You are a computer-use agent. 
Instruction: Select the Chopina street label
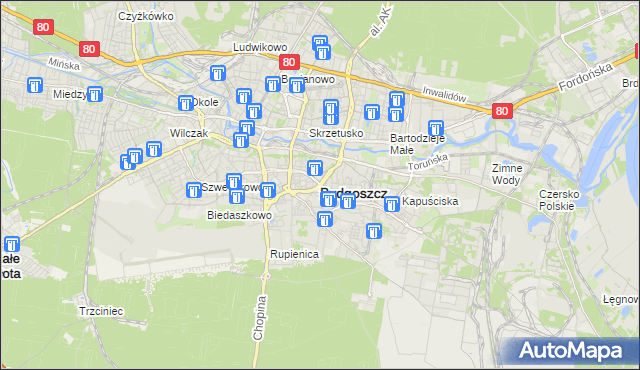(x=260, y=318)
